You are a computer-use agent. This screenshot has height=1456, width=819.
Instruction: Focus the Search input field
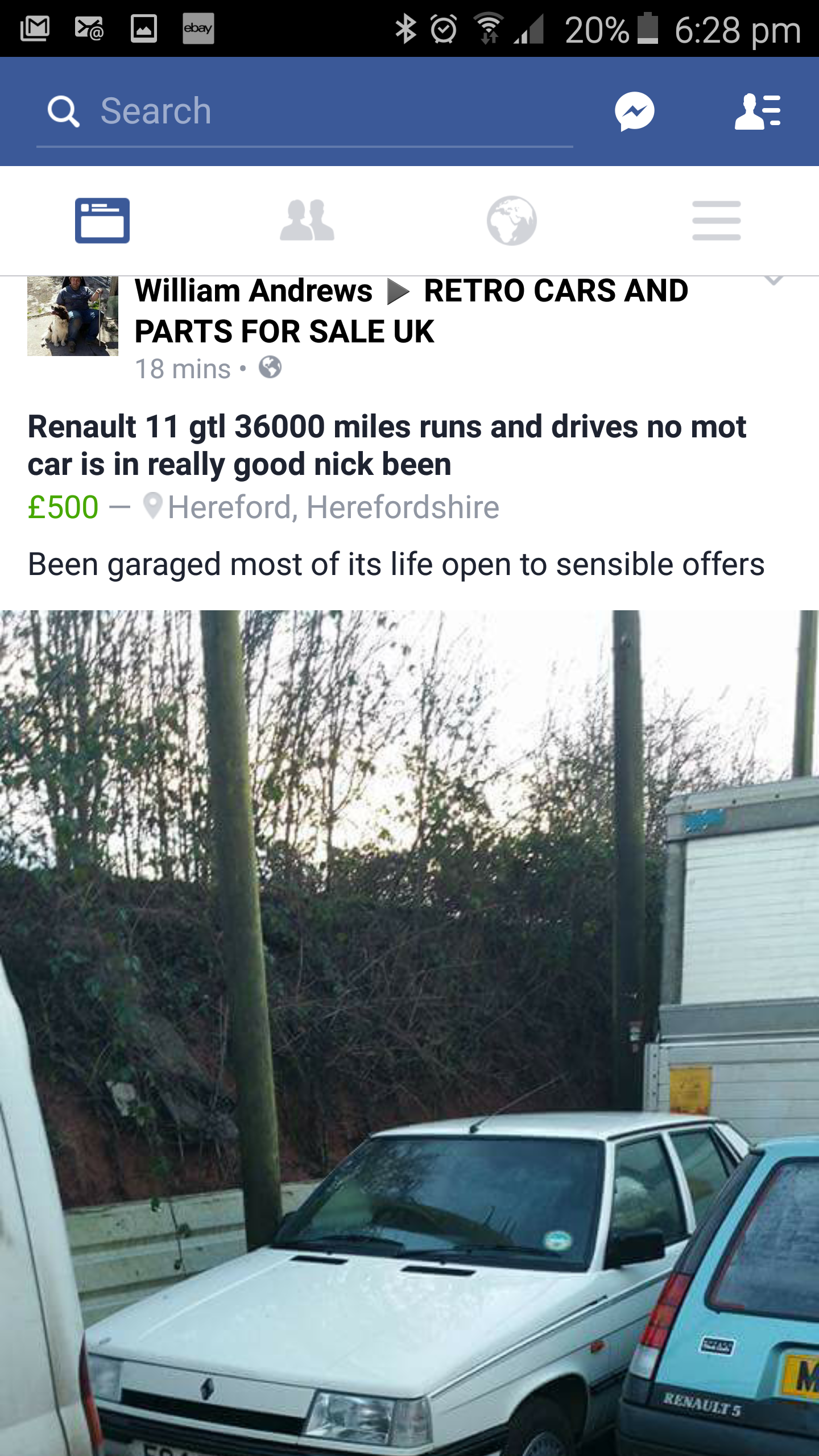[305, 111]
